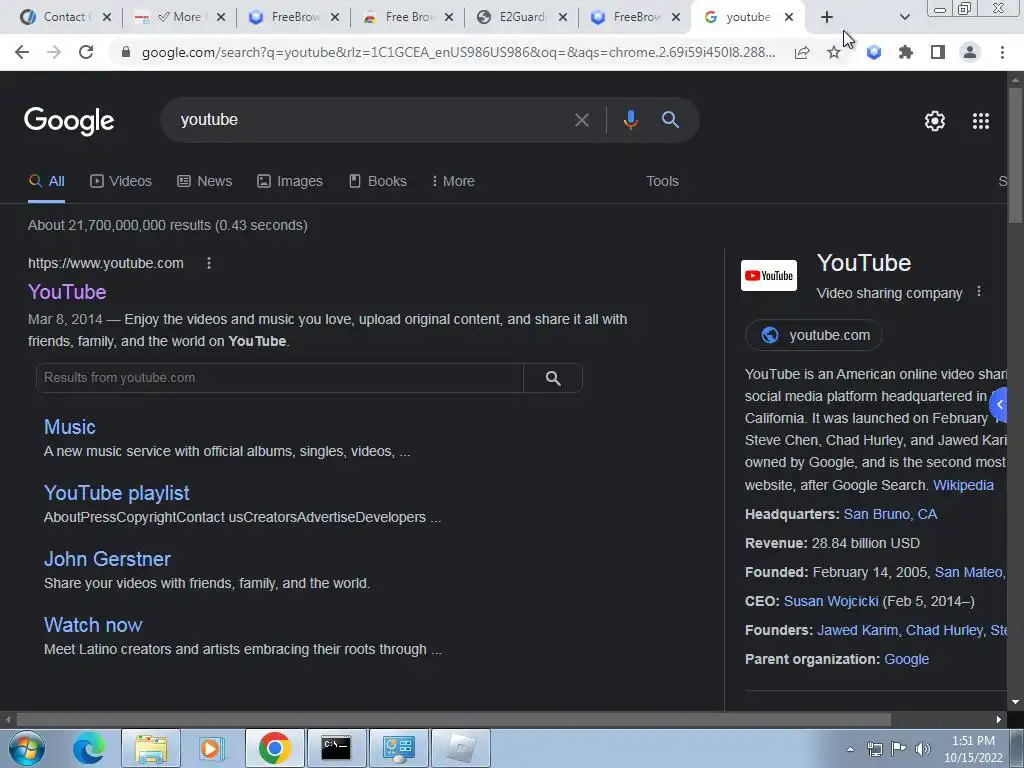
Task: Click the Google logo
Action: pos(69,121)
